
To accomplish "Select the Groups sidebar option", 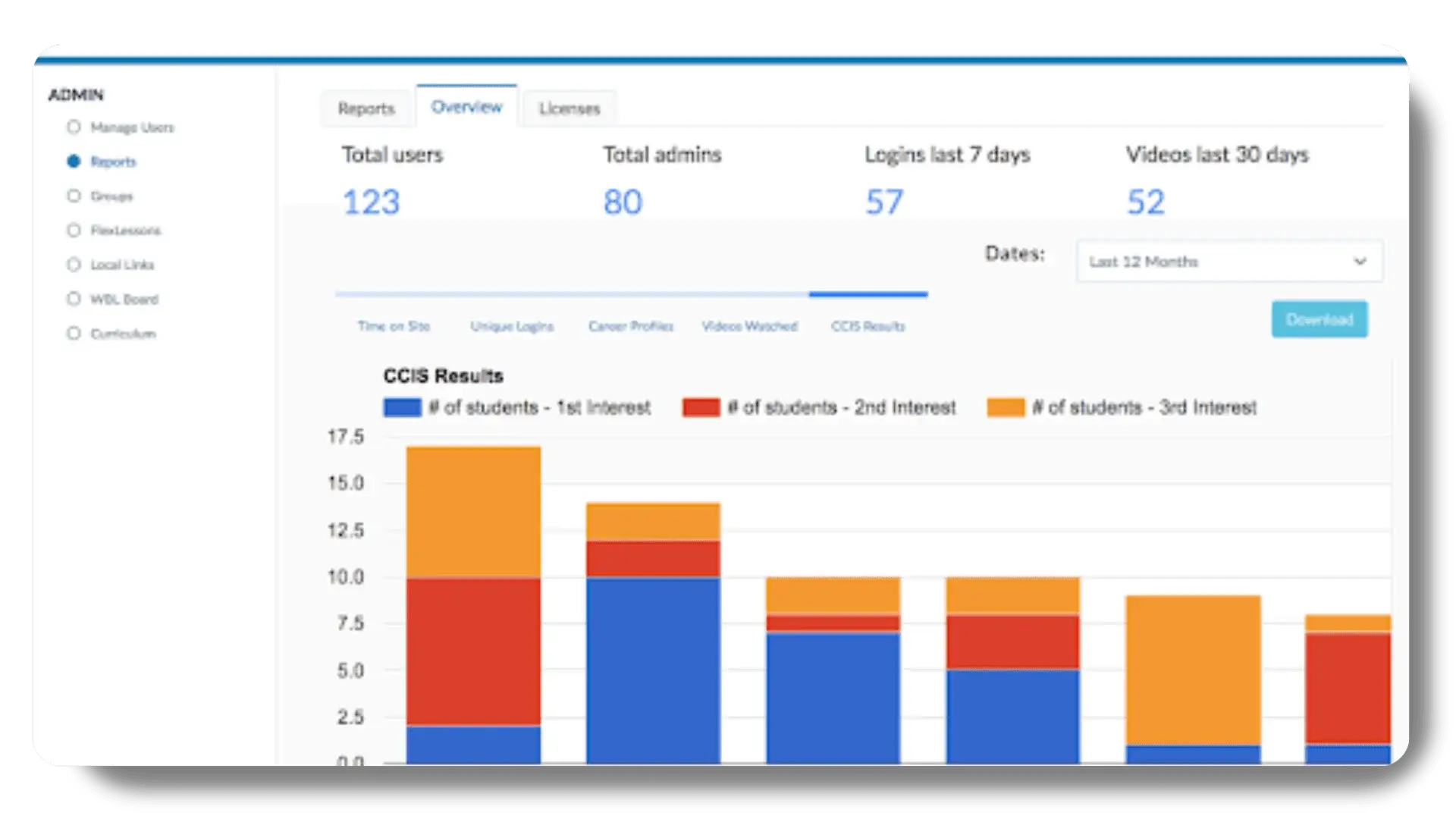I will pyautogui.click(x=74, y=196).
